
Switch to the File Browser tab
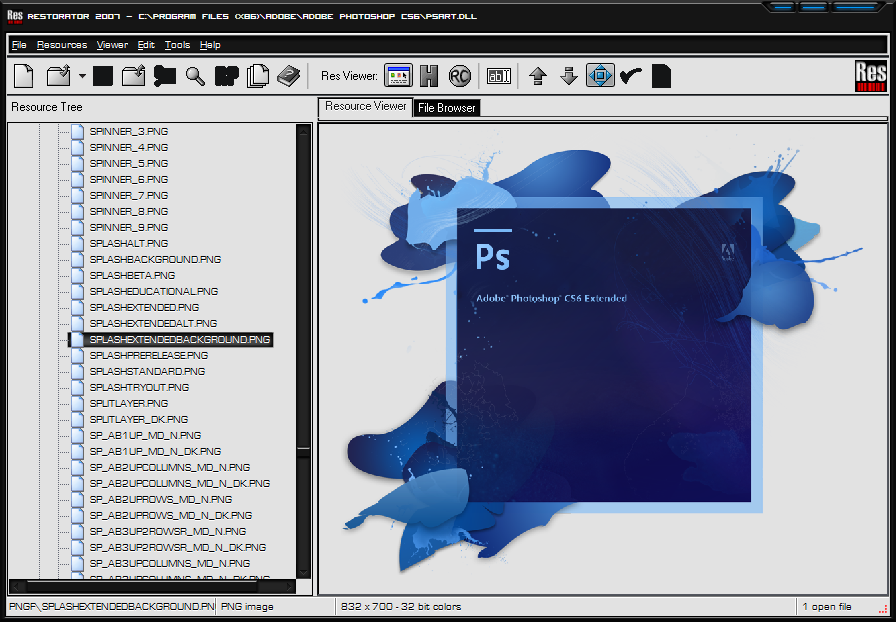pyautogui.click(x=446, y=107)
